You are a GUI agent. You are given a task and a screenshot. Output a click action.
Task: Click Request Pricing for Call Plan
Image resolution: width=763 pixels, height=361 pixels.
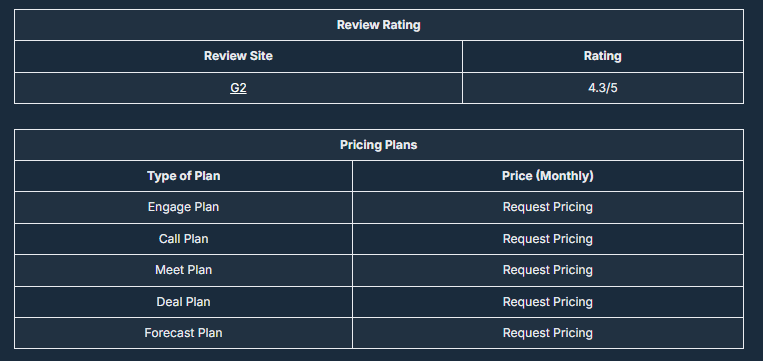pyautogui.click(x=547, y=239)
